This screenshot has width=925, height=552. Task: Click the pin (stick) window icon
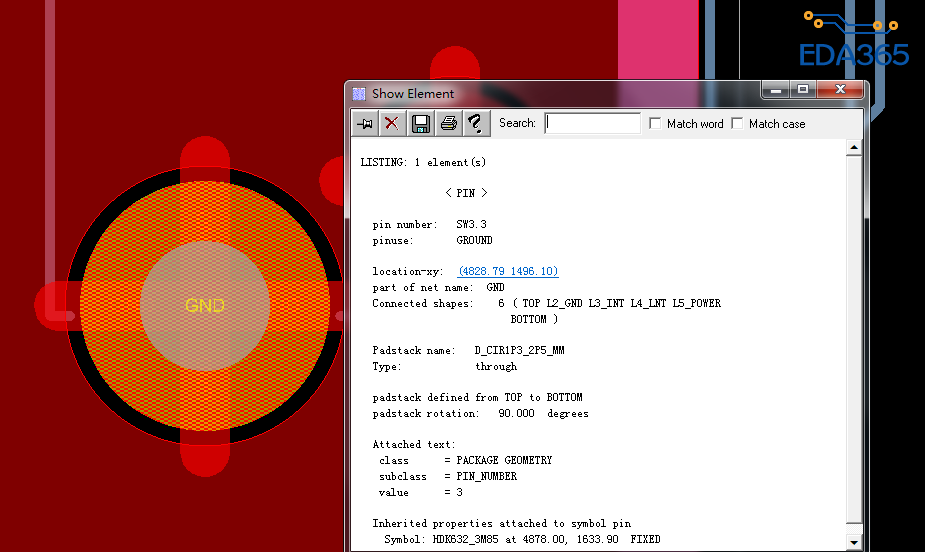365,123
